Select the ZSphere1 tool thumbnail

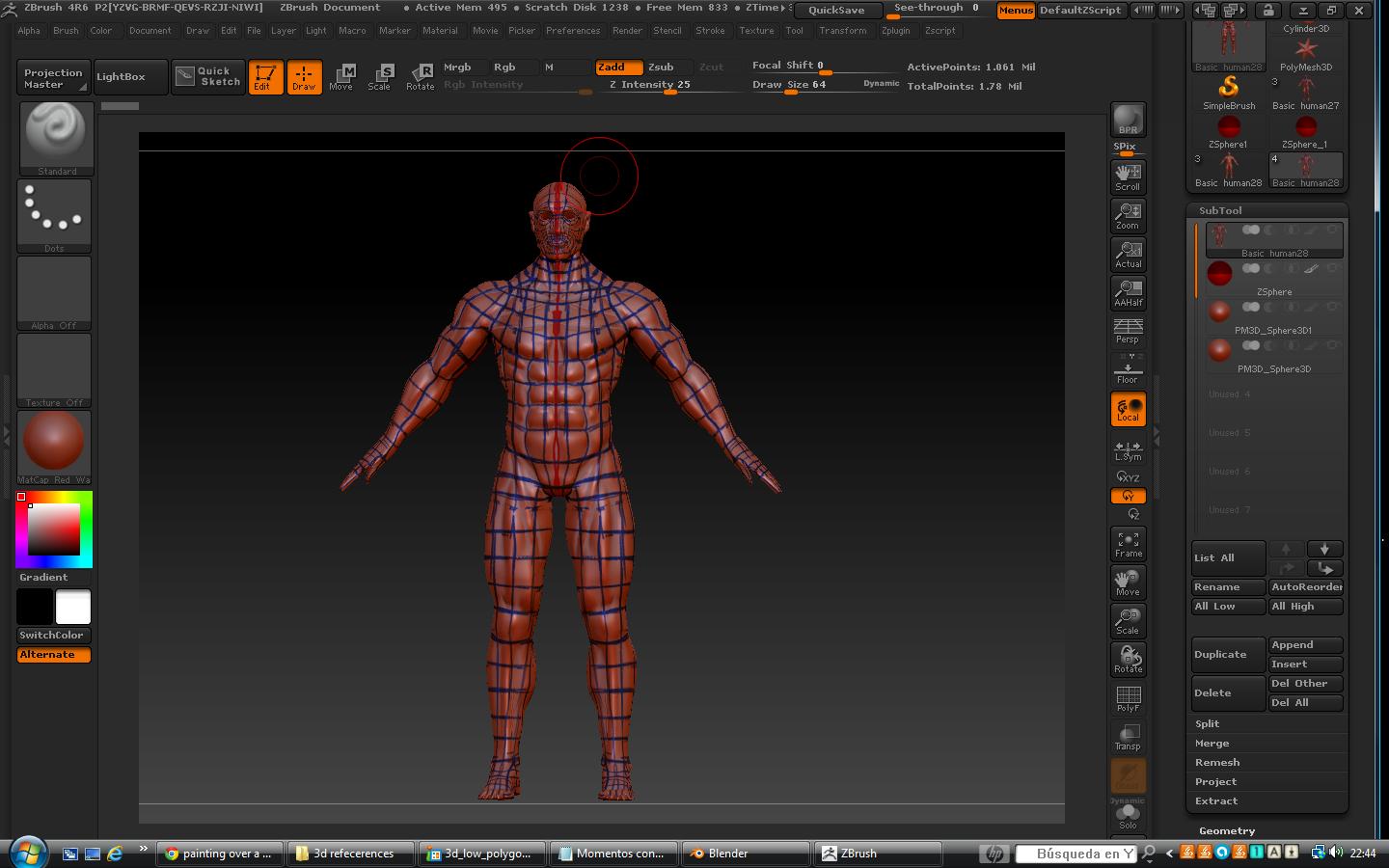[1229, 131]
